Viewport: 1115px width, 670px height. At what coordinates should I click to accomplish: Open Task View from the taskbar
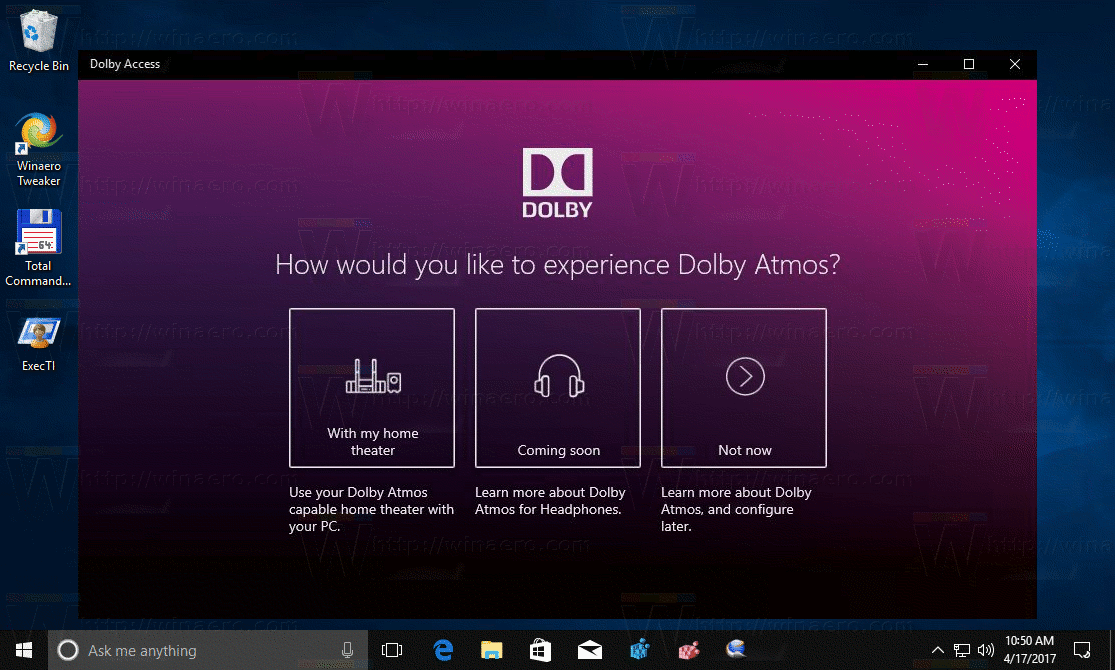[393, 650]
